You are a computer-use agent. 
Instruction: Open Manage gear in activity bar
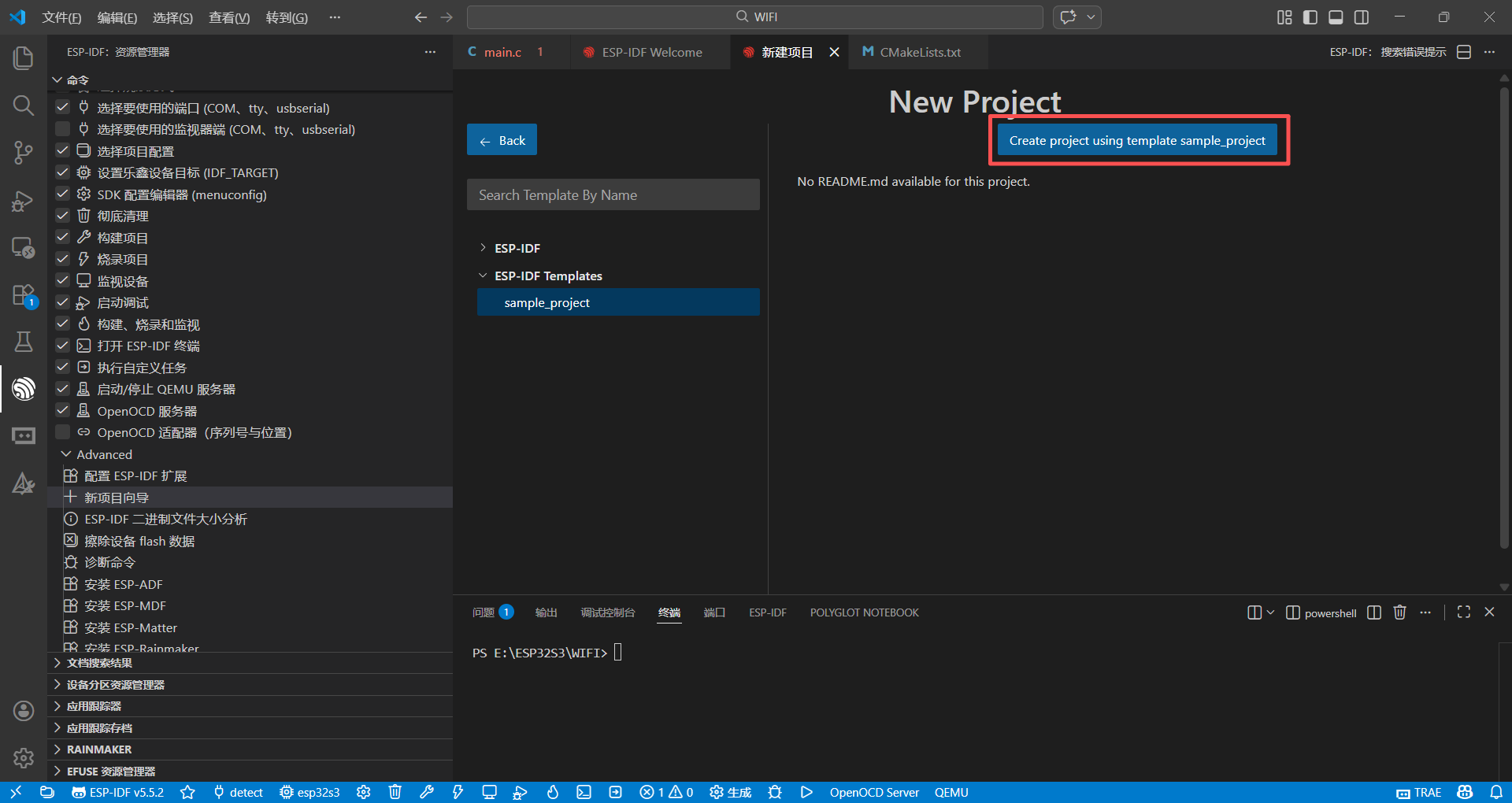[x=24, y=758]
